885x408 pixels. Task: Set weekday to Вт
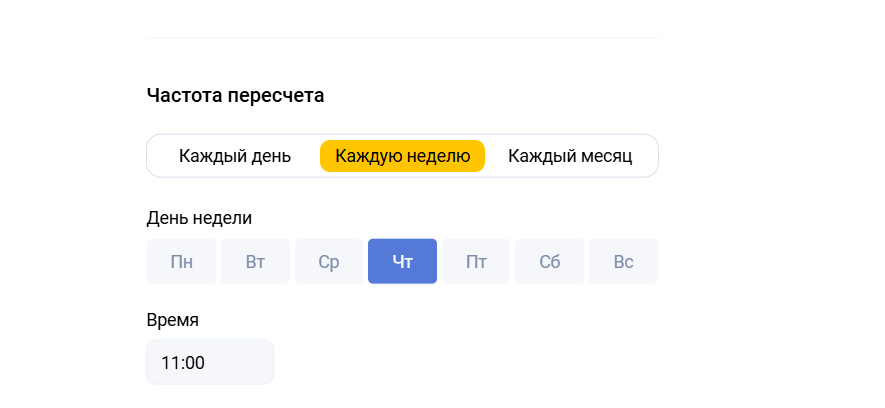255,262
